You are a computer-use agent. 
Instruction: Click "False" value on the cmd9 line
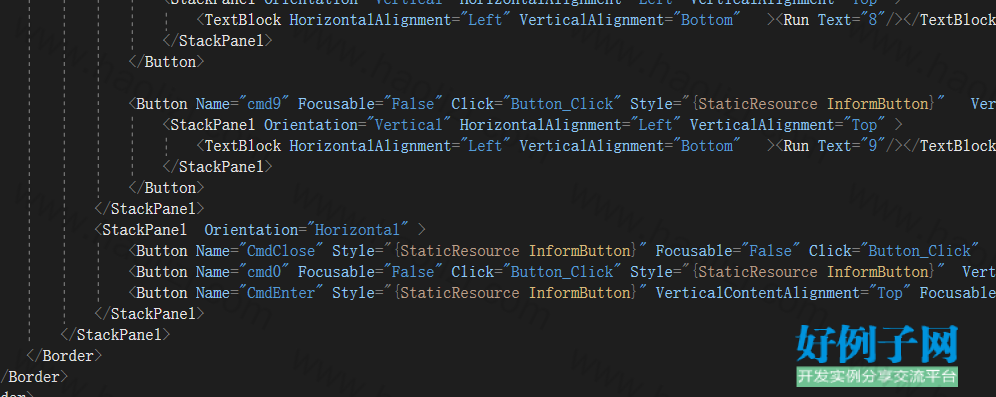coord(413,104)
